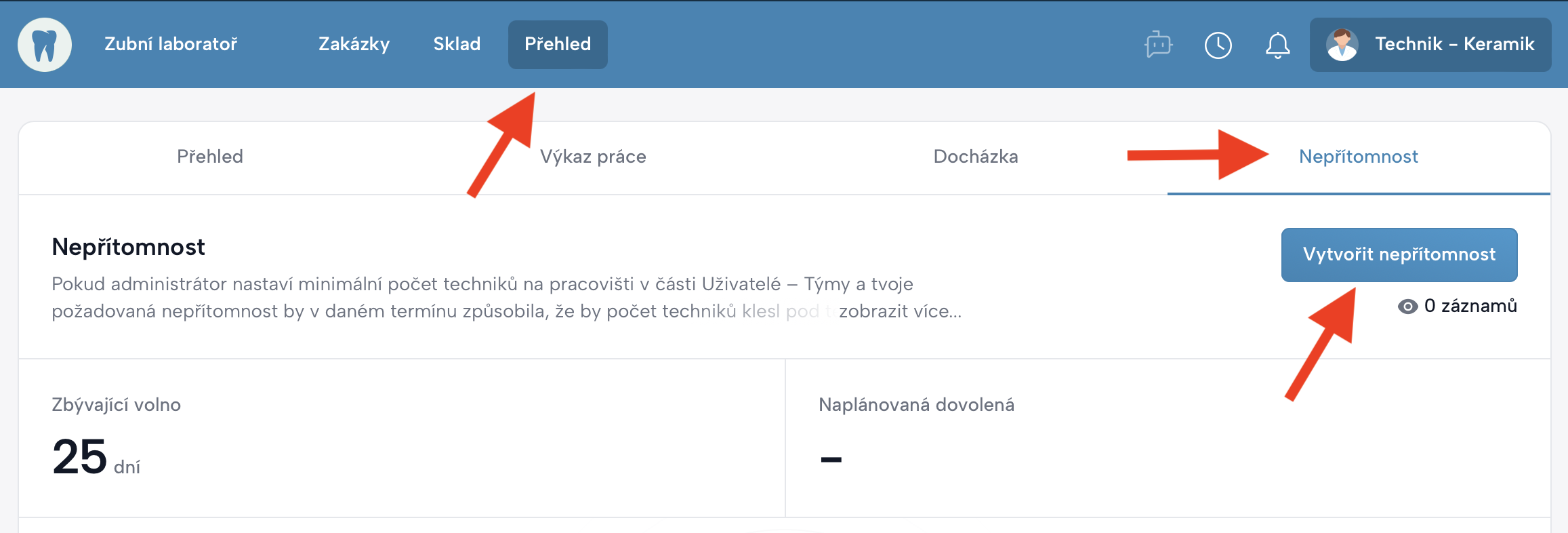Open the chatbot assistant icon
The height and width of the screenshot is (533, 1568).
pos(1159,45)
